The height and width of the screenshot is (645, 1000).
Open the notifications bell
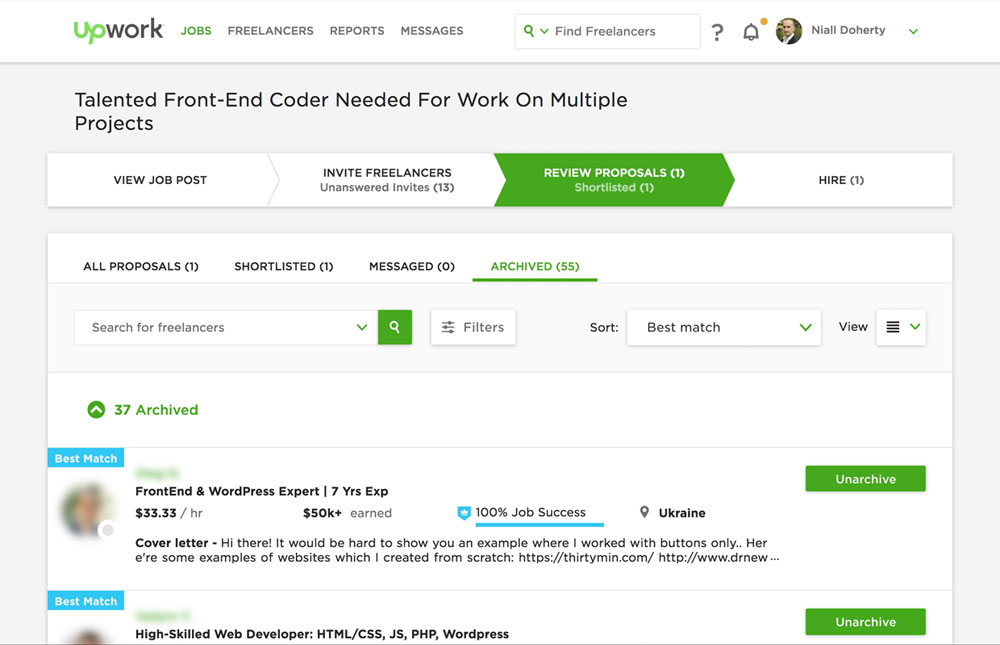751,32
